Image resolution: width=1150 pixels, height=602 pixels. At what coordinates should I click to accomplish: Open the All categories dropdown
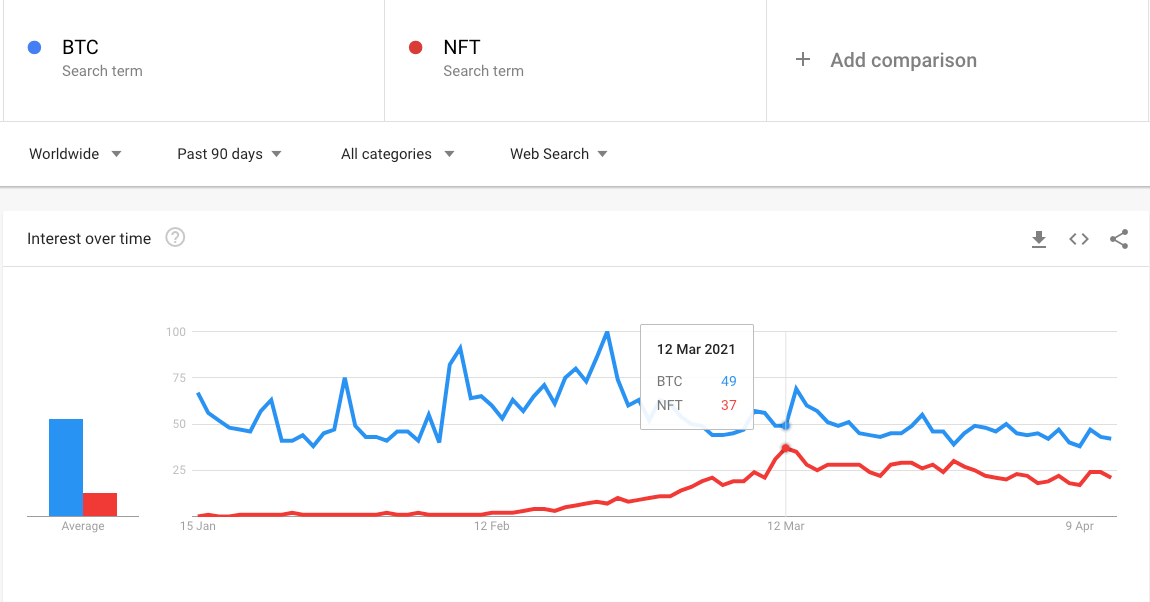[398, 154]
